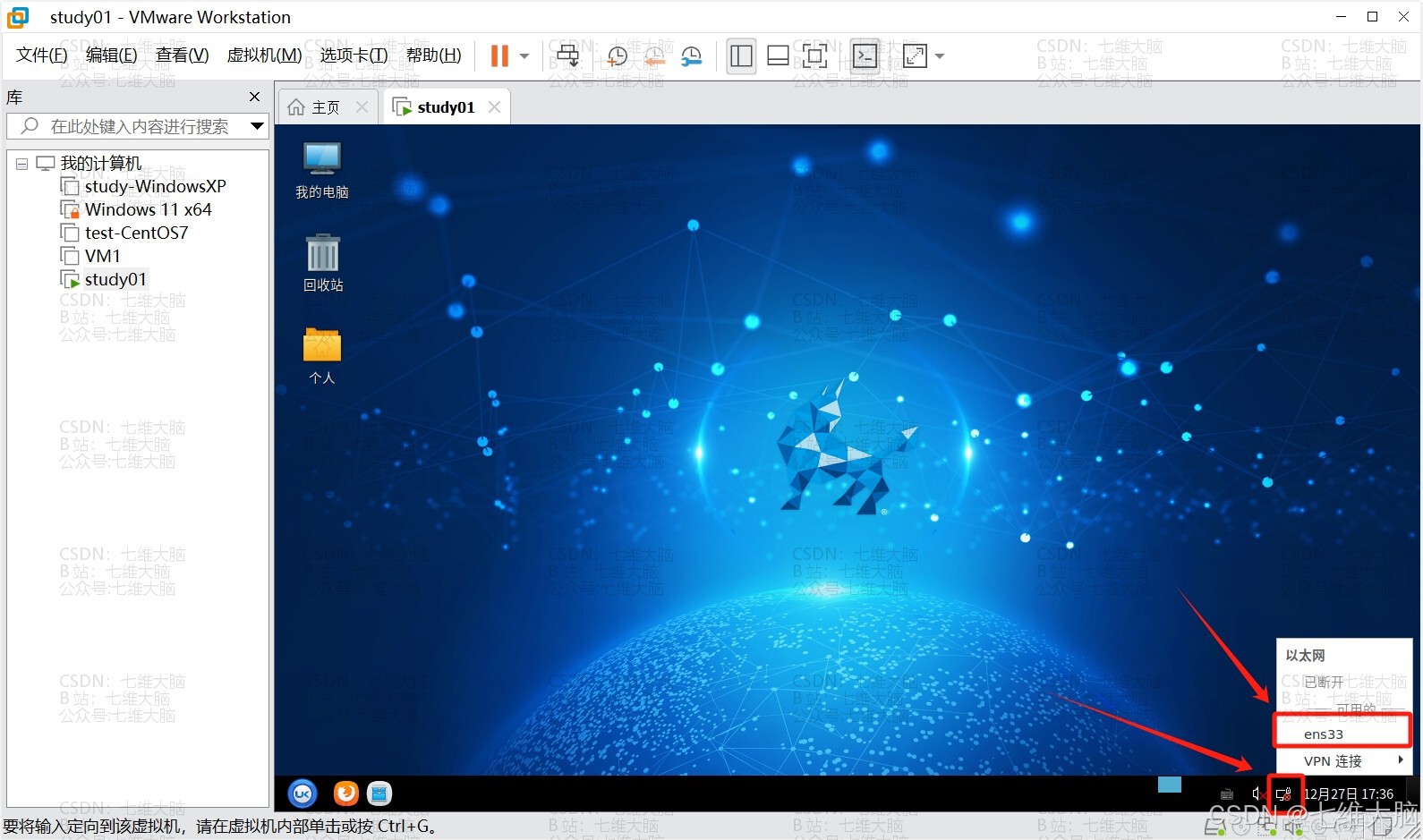Open the 帮助(H) menu
1423x840 pixels.
[x=434, y=55]
